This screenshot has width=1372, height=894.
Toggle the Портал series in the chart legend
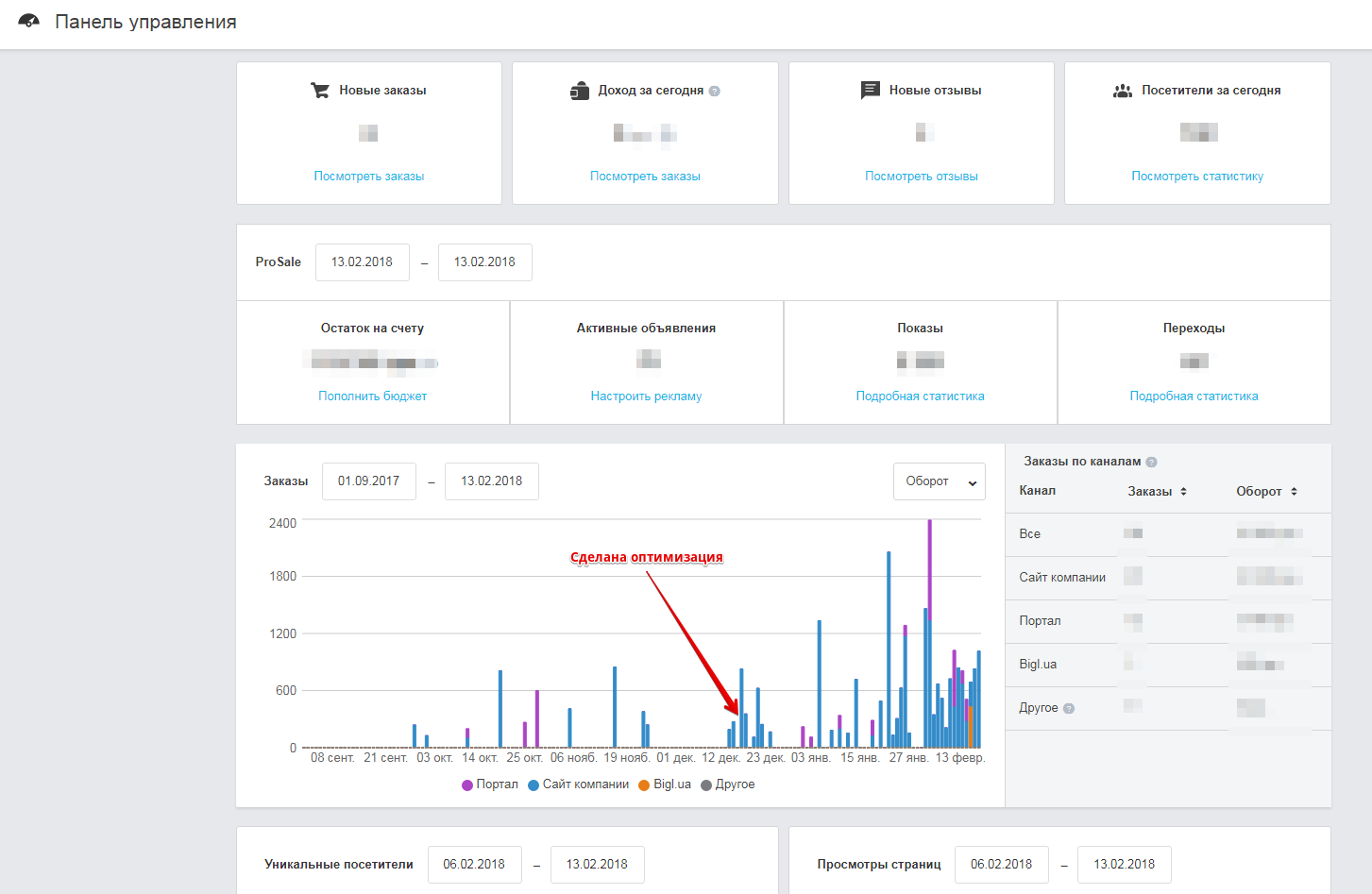tap(490, 784)
